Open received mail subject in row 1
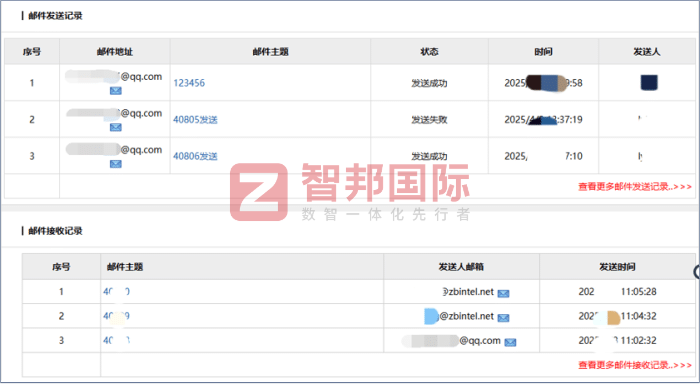The image size is (700, 384). tap(117, 292)
